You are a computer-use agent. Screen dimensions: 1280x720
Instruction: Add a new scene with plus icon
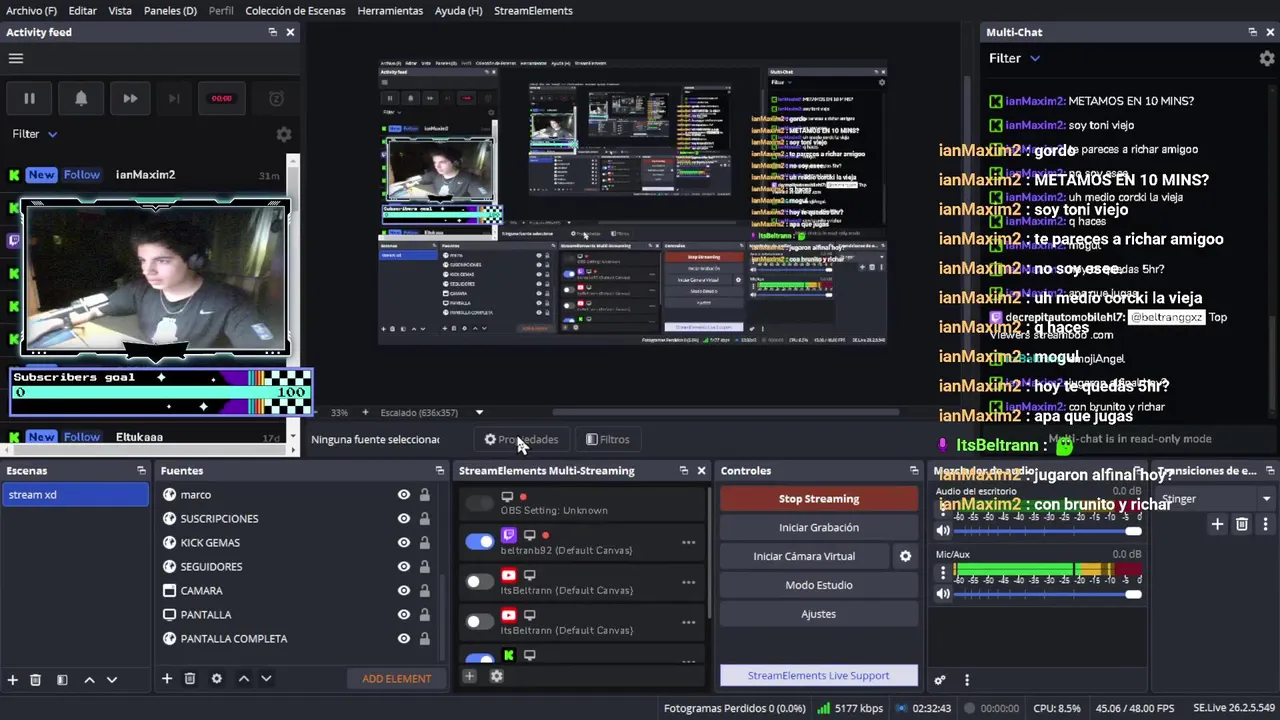coord(13,679)
